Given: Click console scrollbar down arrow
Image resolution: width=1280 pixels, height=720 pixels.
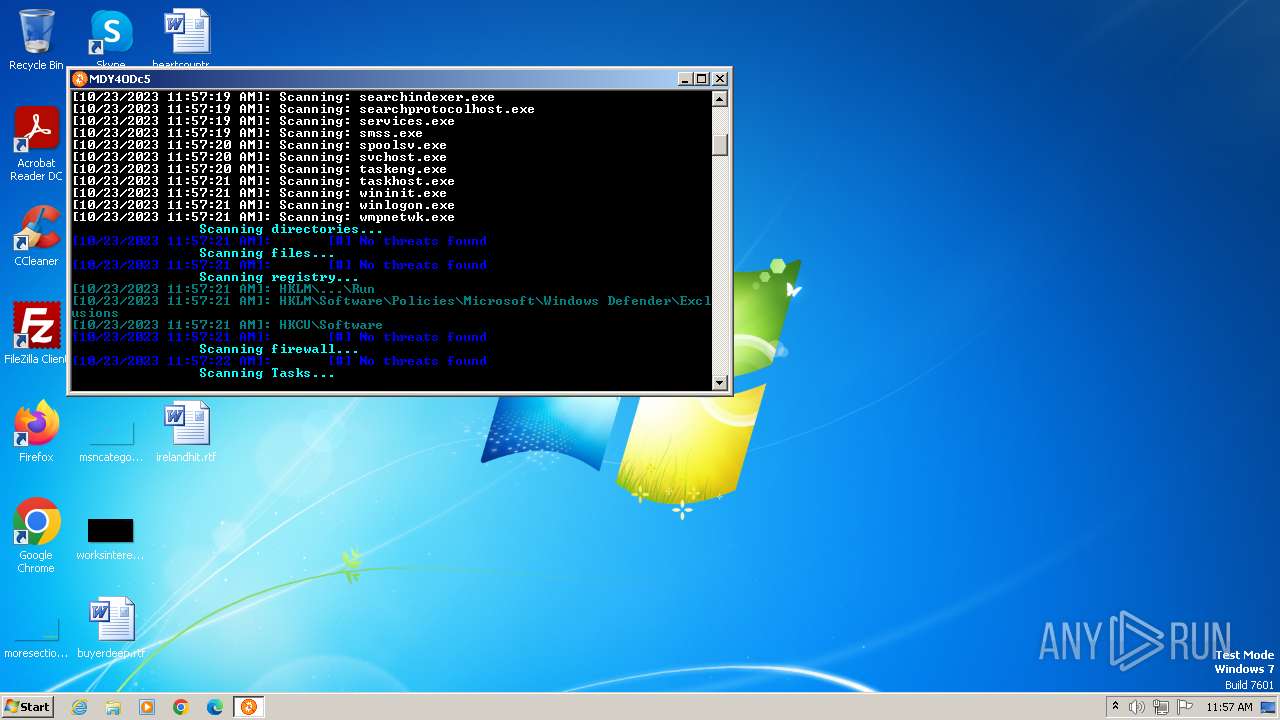Looking at the screenshot, I should pyautogui.click(x=719, y=382).
